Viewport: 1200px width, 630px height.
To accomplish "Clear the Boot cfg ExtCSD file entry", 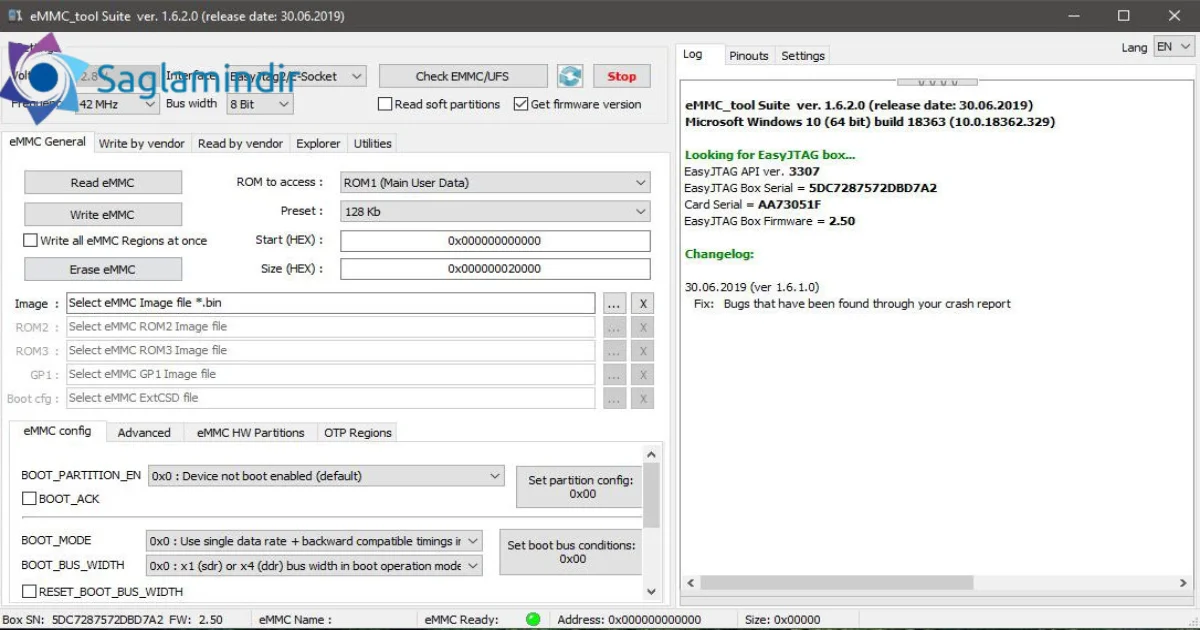I will pos(644,398).
